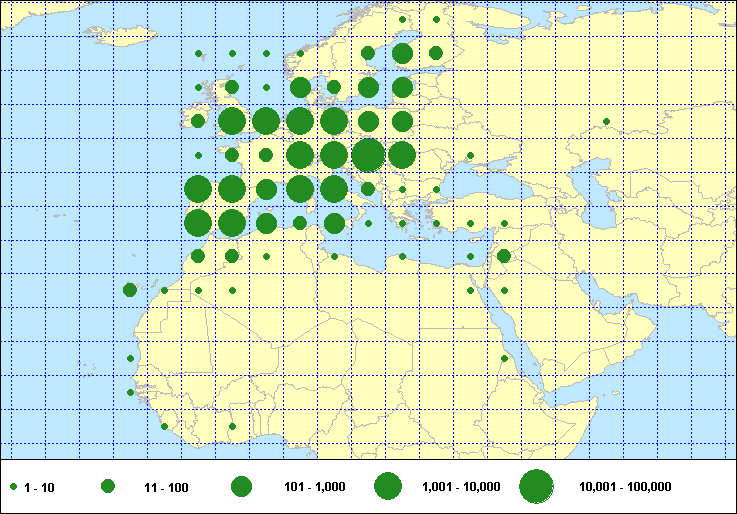Viewport: 737px width, 514px height.
Task: Select the 101 - 1,000 legend circle
Action: [241, 486]
